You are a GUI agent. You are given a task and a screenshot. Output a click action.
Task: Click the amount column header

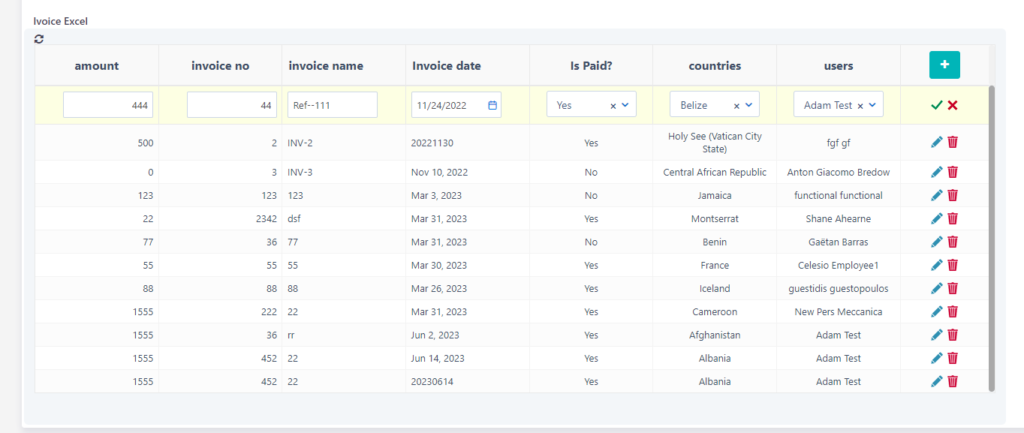tap(97, 66)
